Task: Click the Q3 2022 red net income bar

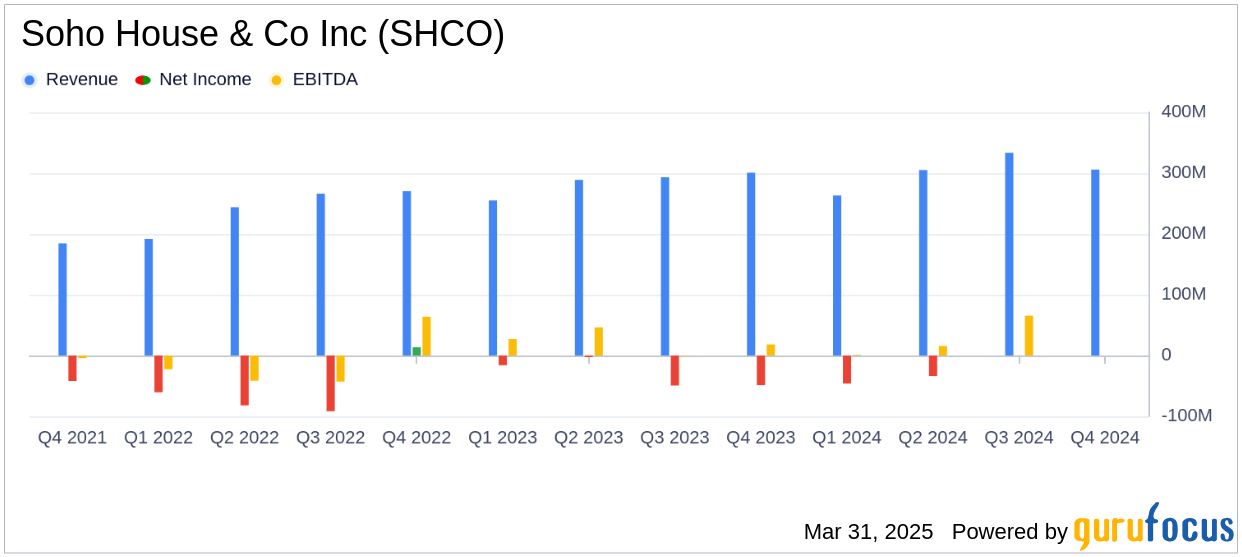Action: click(x=330, y=383)
